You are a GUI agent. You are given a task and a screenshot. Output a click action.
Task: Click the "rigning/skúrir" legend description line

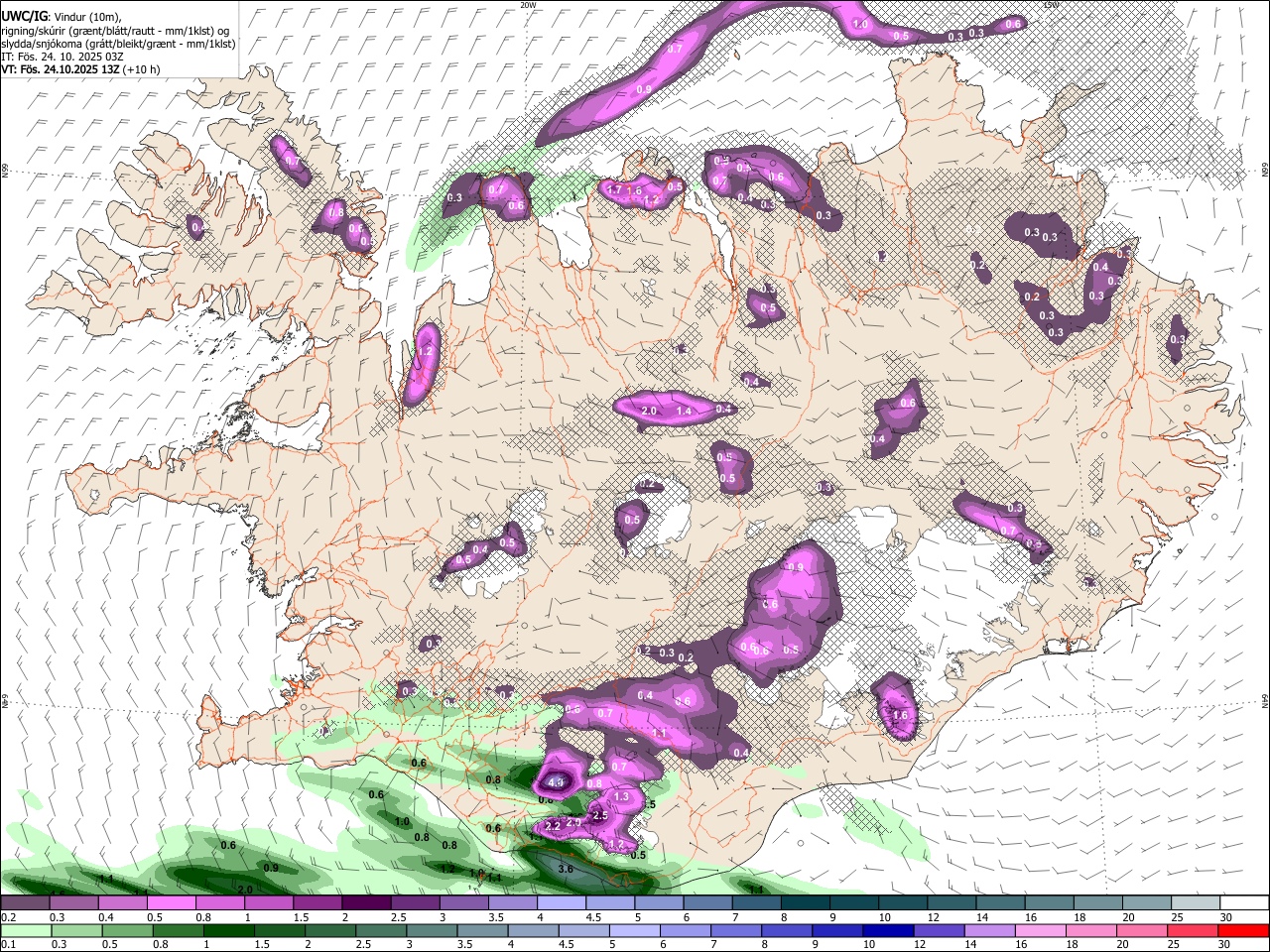[115, 30]
